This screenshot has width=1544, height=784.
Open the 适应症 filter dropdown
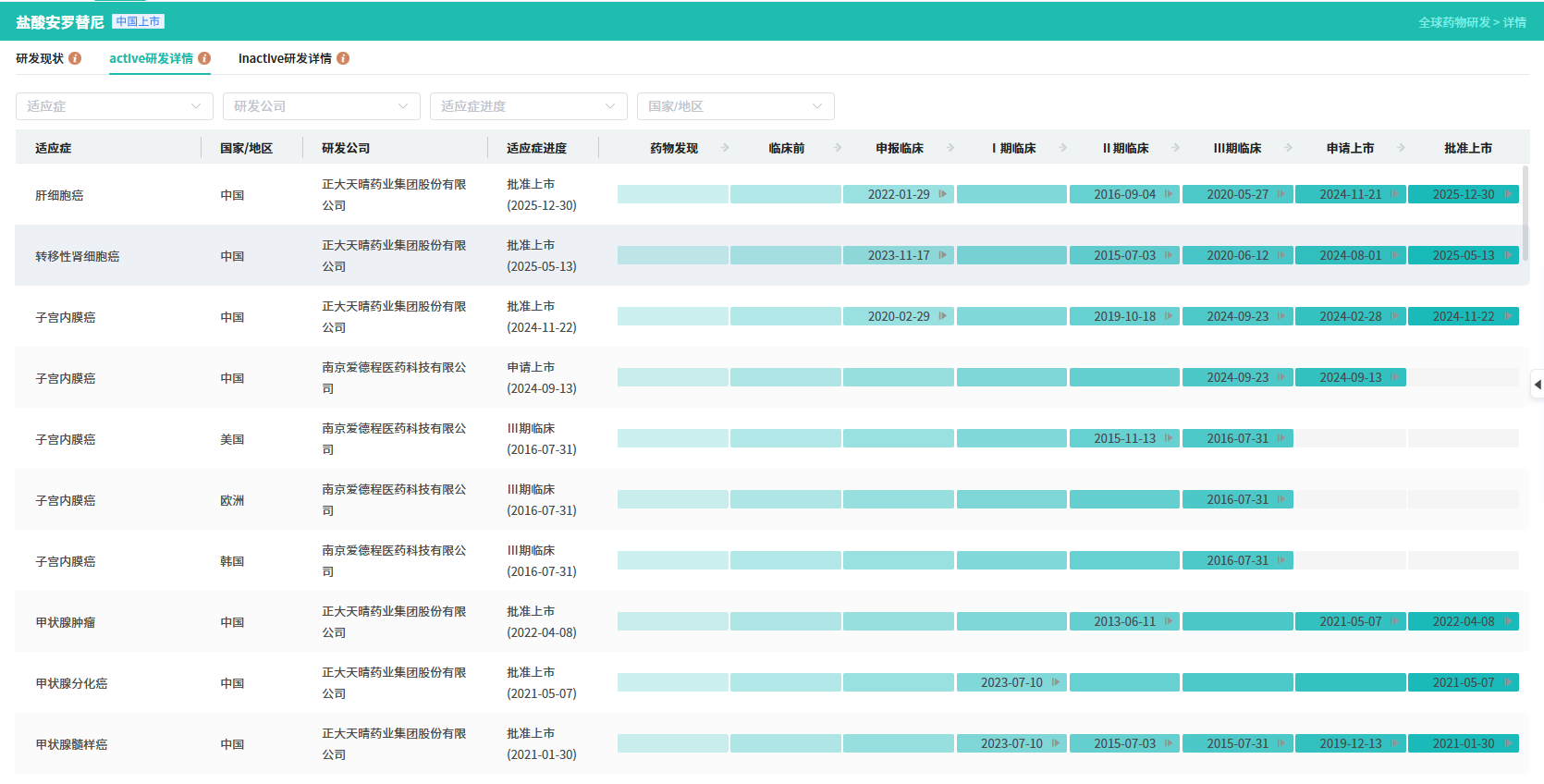(115, 106)
